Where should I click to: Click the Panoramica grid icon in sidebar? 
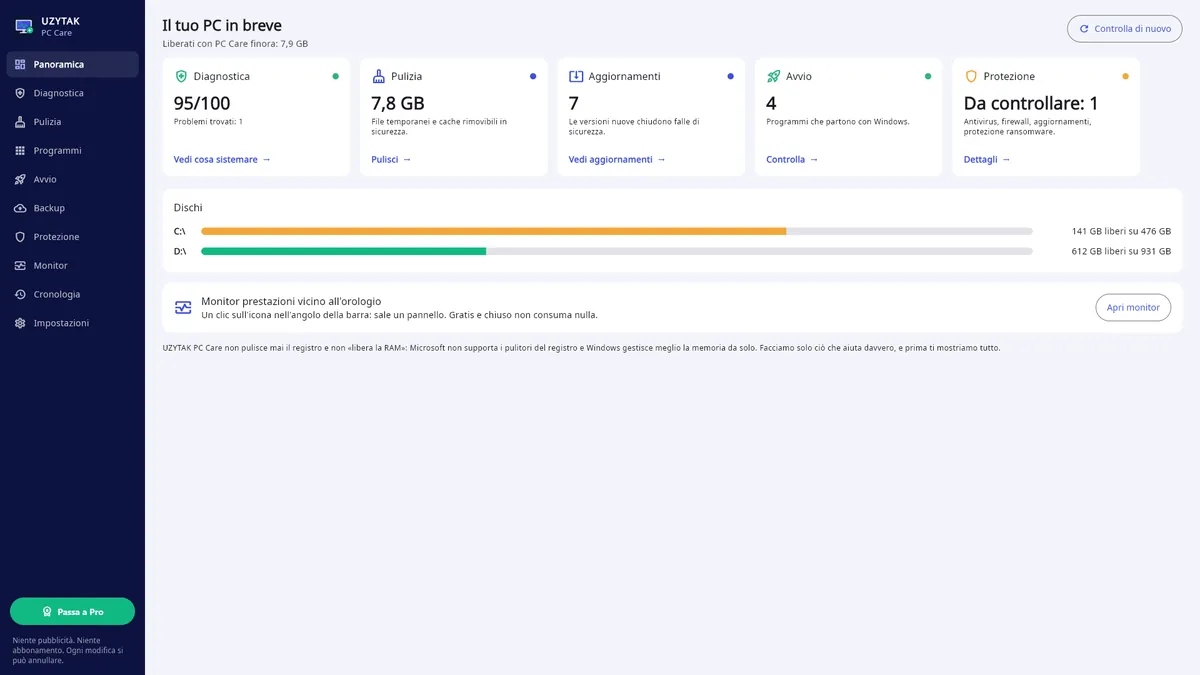tap(20, 64)
